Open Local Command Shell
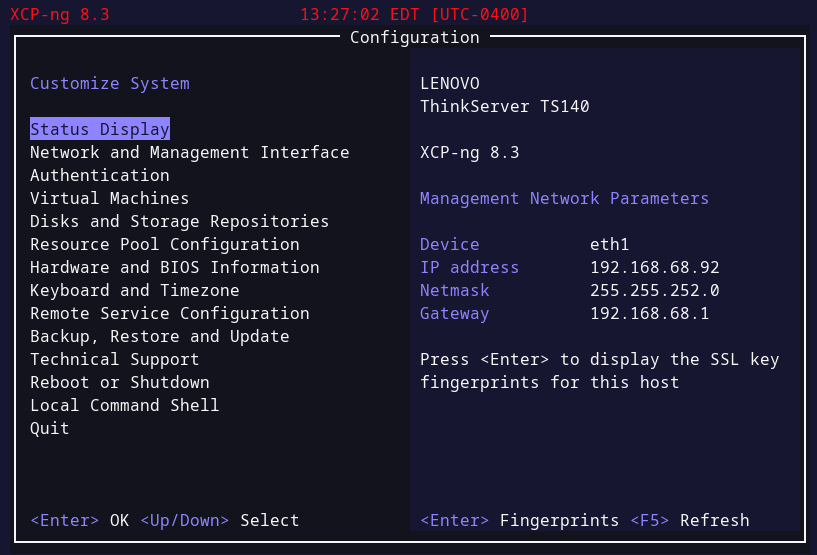Image resolution: width=817 pixels, height=555 pixels. click(125, 405)
